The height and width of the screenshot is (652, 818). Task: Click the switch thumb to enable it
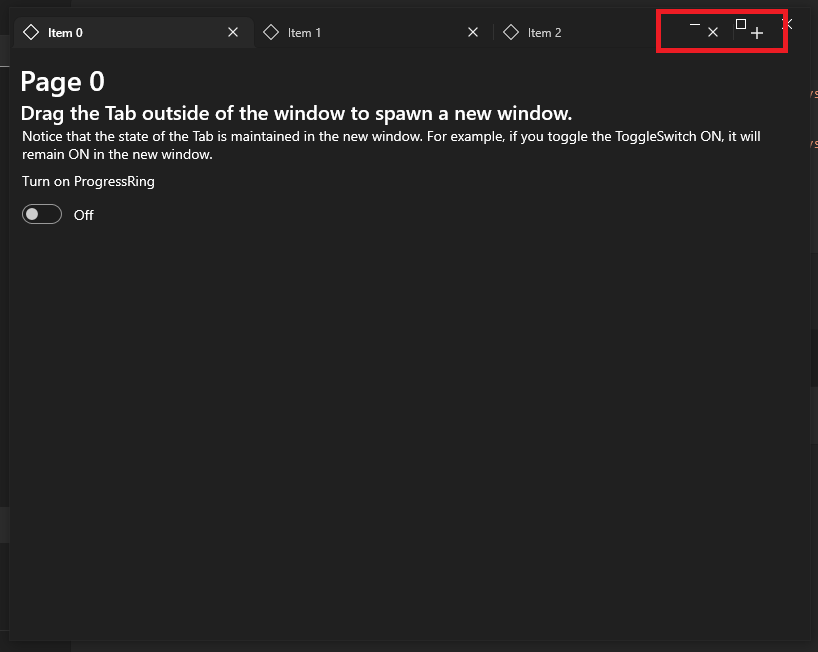point(33,214)
